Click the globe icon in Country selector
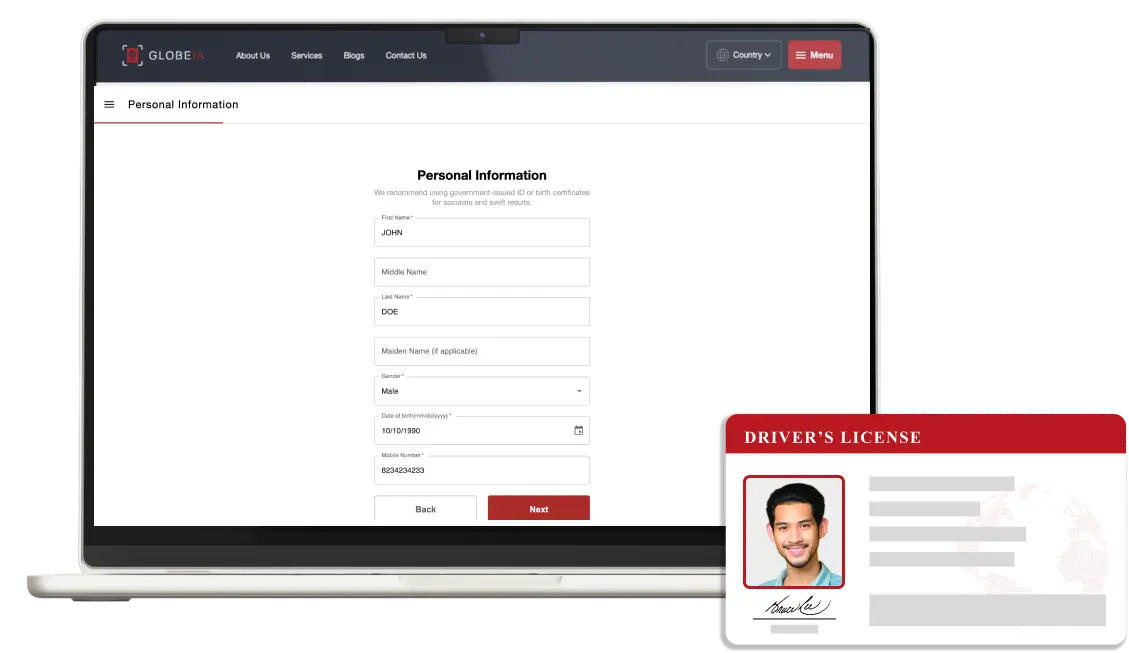The image size is (1129, 653). click(x=722, y=55)
